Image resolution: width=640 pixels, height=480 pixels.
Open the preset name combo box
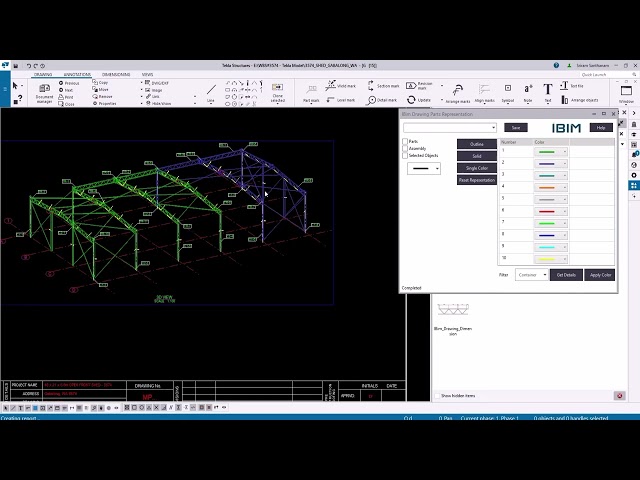[x=450, y=127]
